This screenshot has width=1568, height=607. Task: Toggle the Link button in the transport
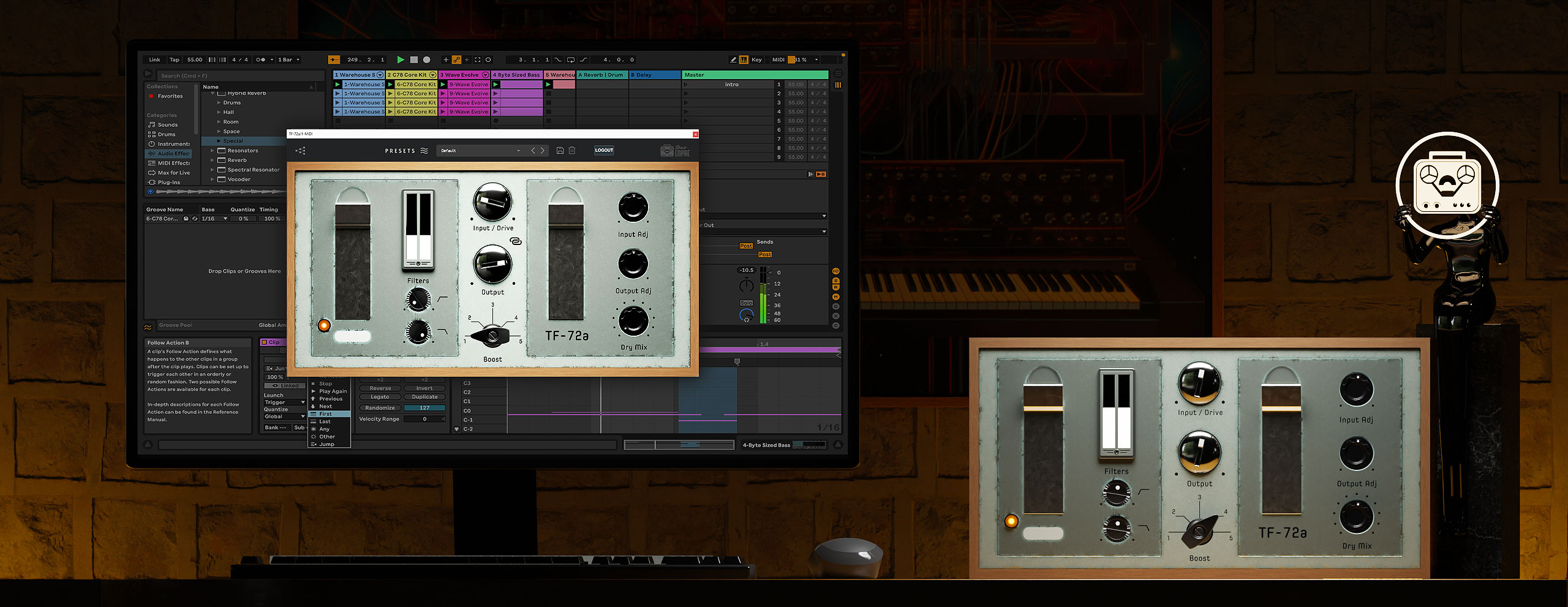(x=154, y=59)
